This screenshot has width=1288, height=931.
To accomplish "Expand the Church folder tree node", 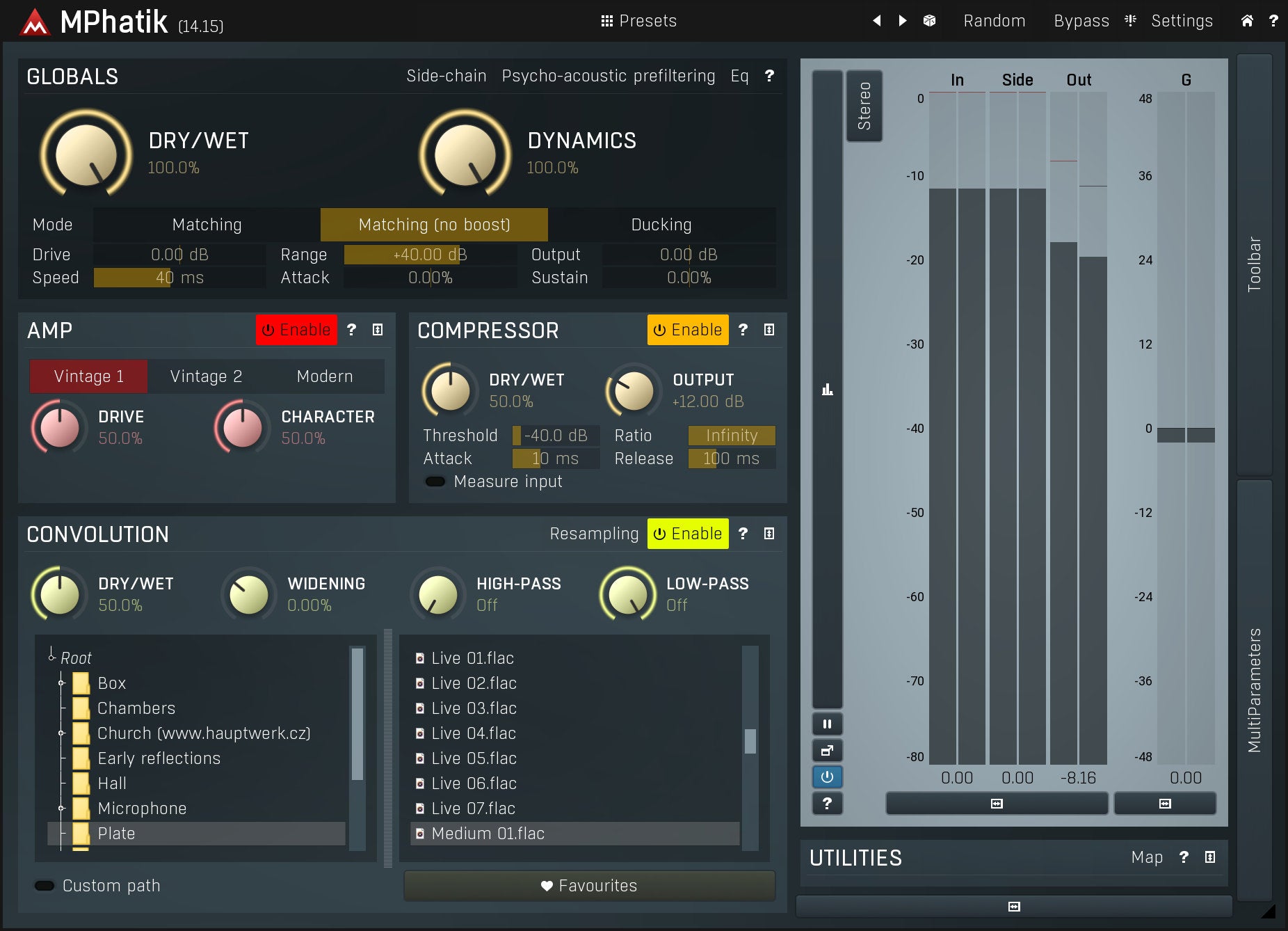I will 61,733.
